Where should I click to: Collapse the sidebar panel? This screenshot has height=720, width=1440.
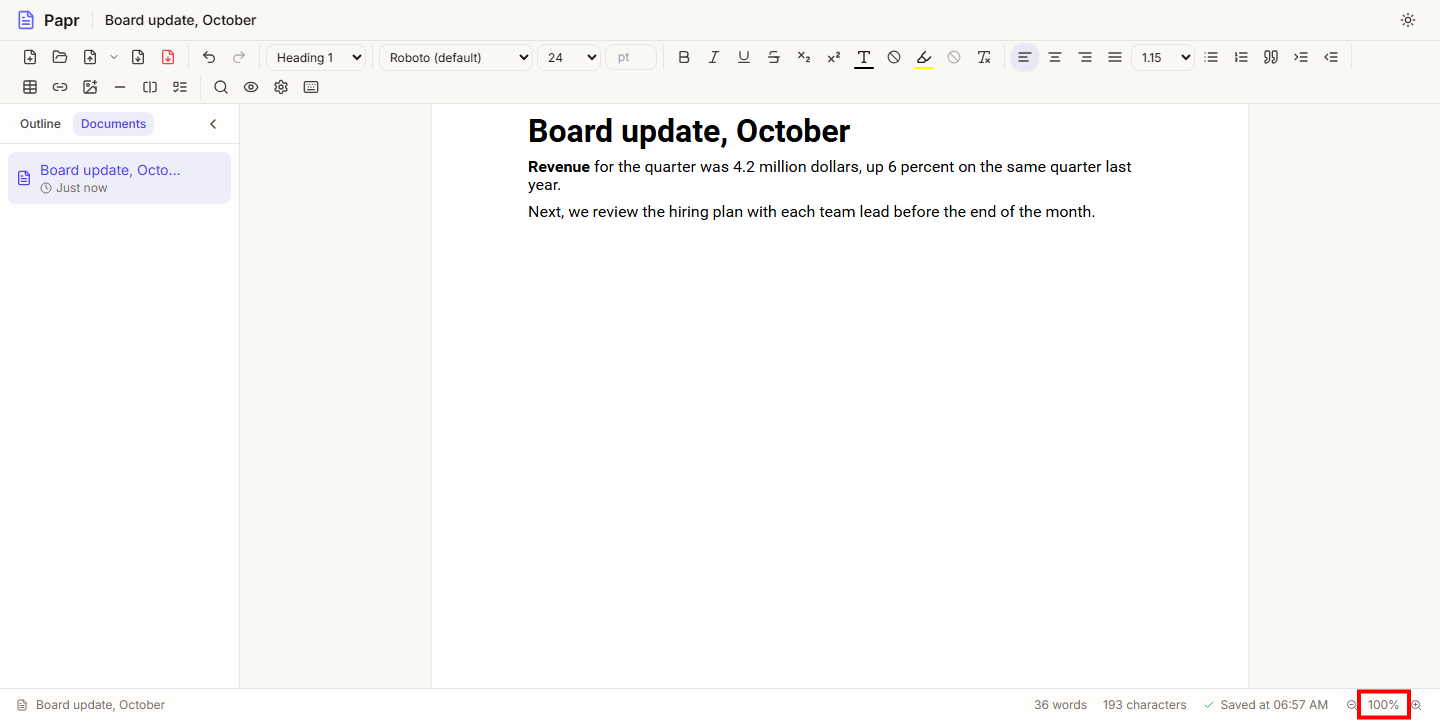[213, 124]
